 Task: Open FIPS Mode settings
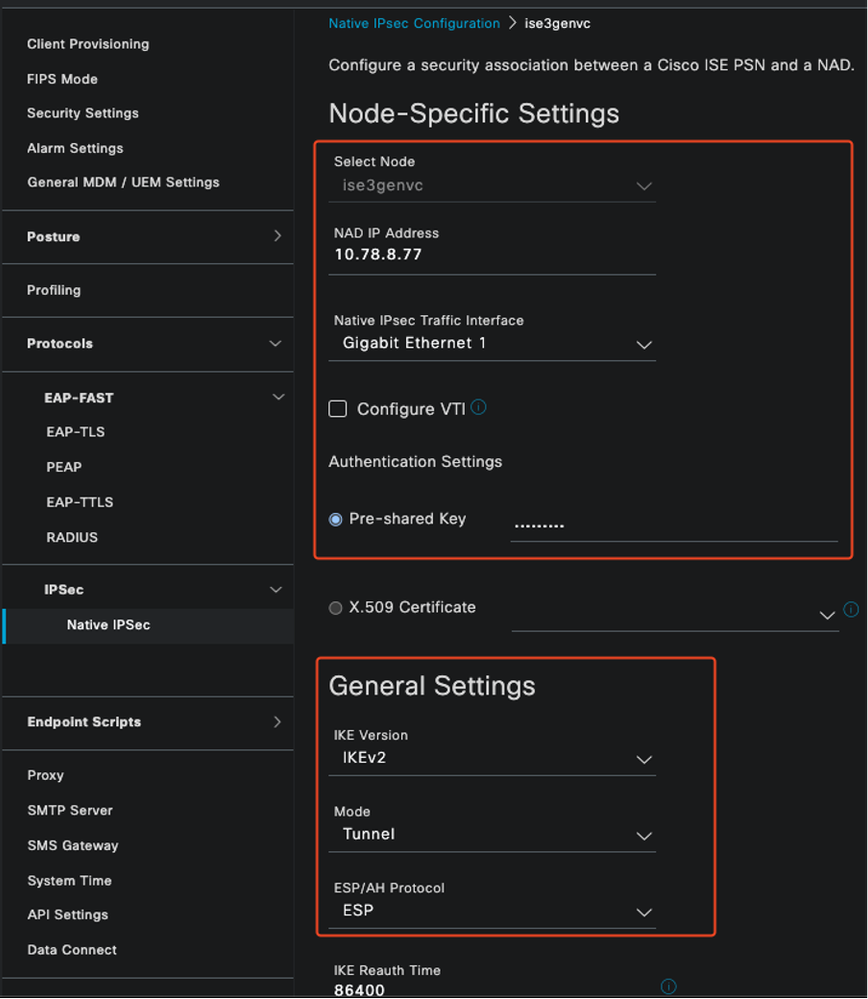click(62, 79)
